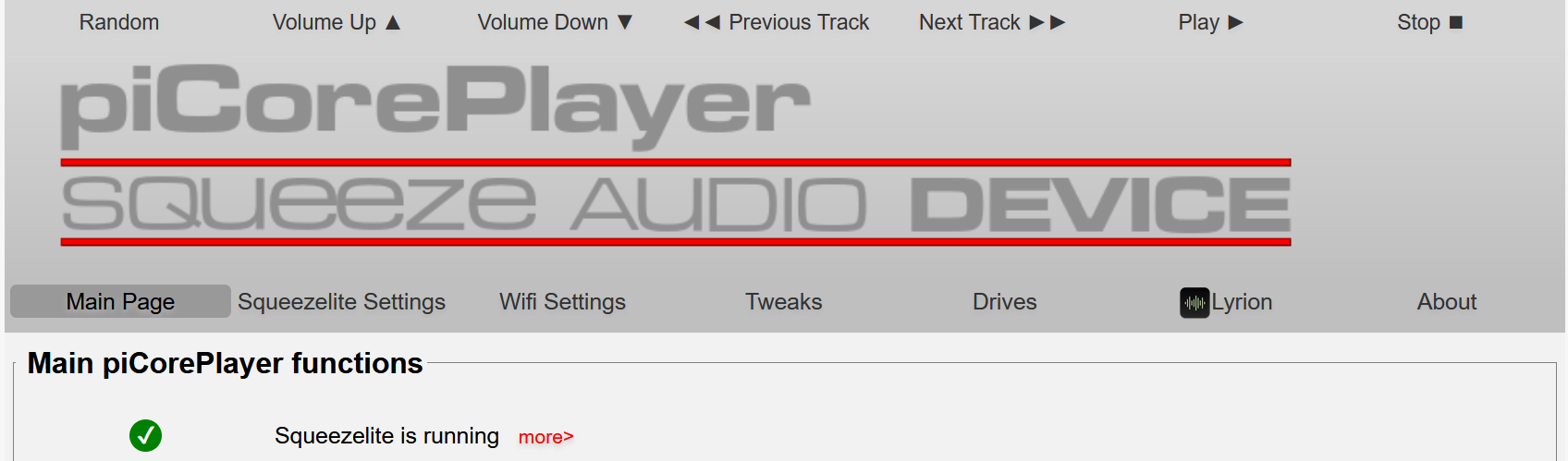The width and height of the screenshot is (1568, 461).
Task: Click the Volume Down triangle icon
Action: pyautogui.click(x=625, y=22)
